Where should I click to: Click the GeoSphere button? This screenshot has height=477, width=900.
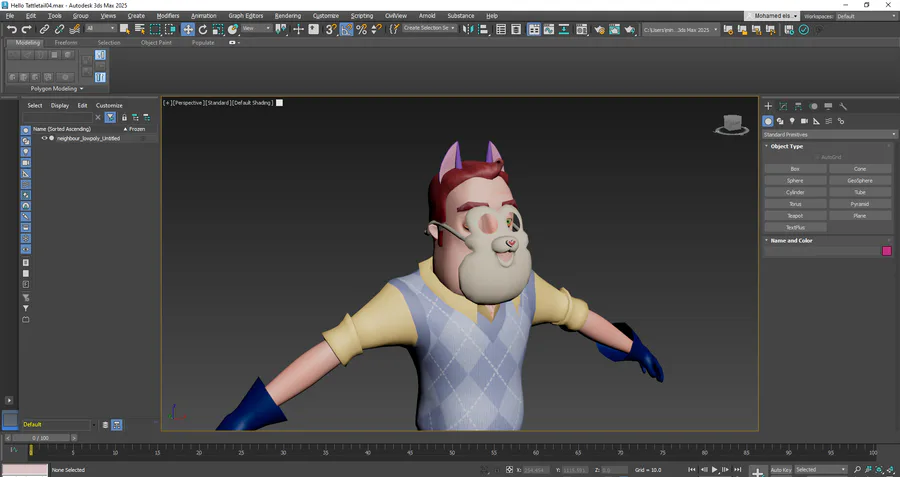coord(860,181)
